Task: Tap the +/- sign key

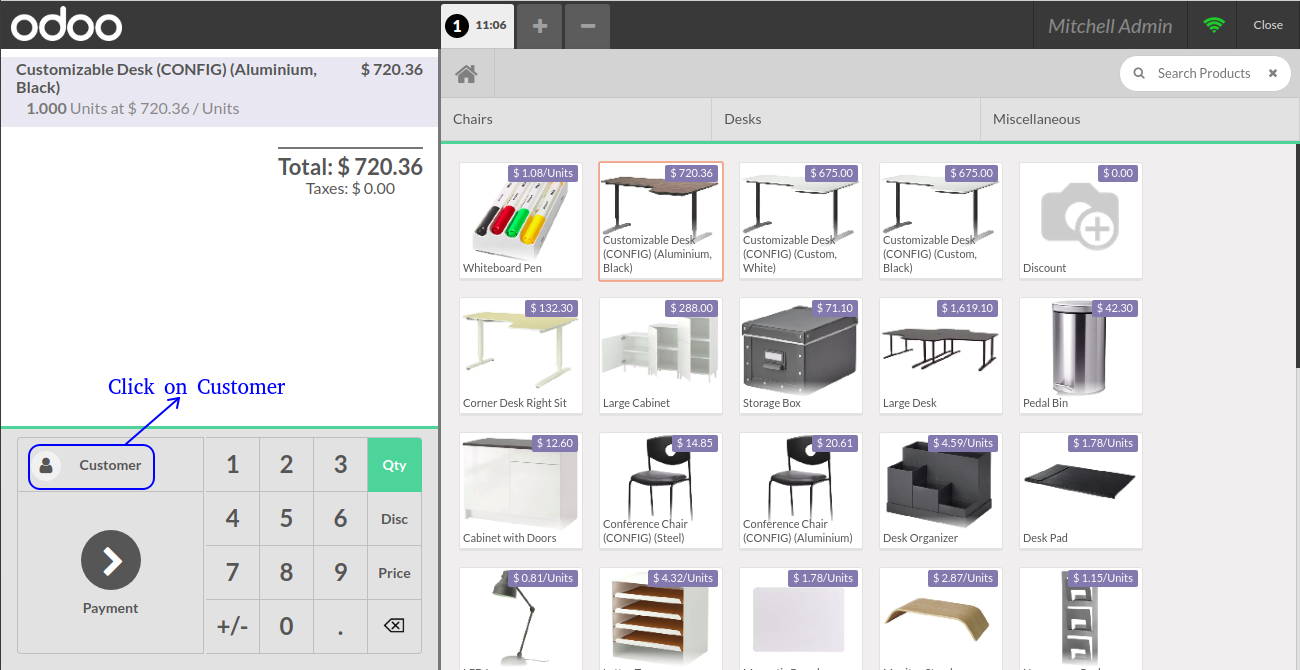Action: coord(232,627)
